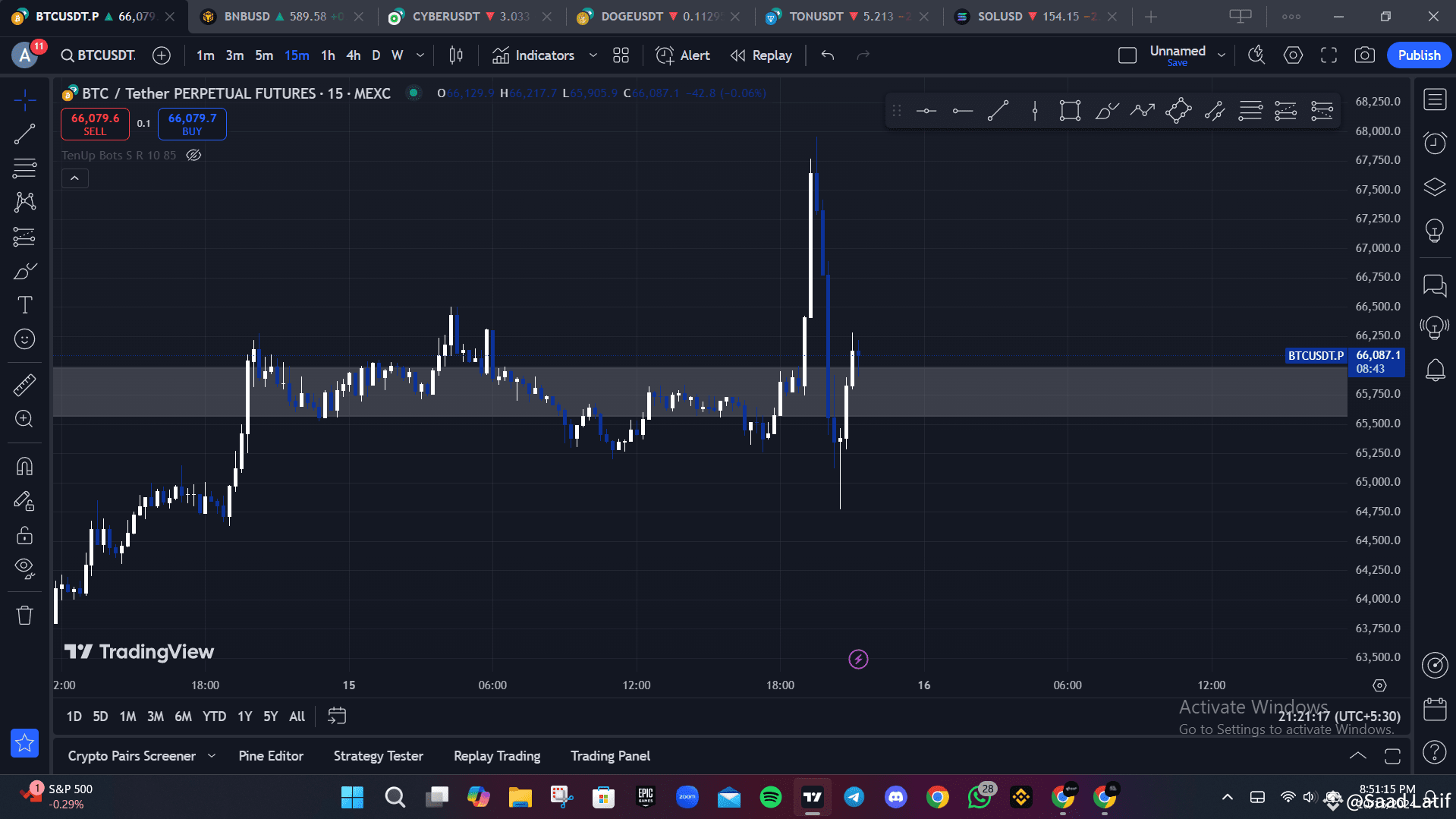Maximize the bottom panel
The image size is (1456, 819).
[x=1392, y=756]
